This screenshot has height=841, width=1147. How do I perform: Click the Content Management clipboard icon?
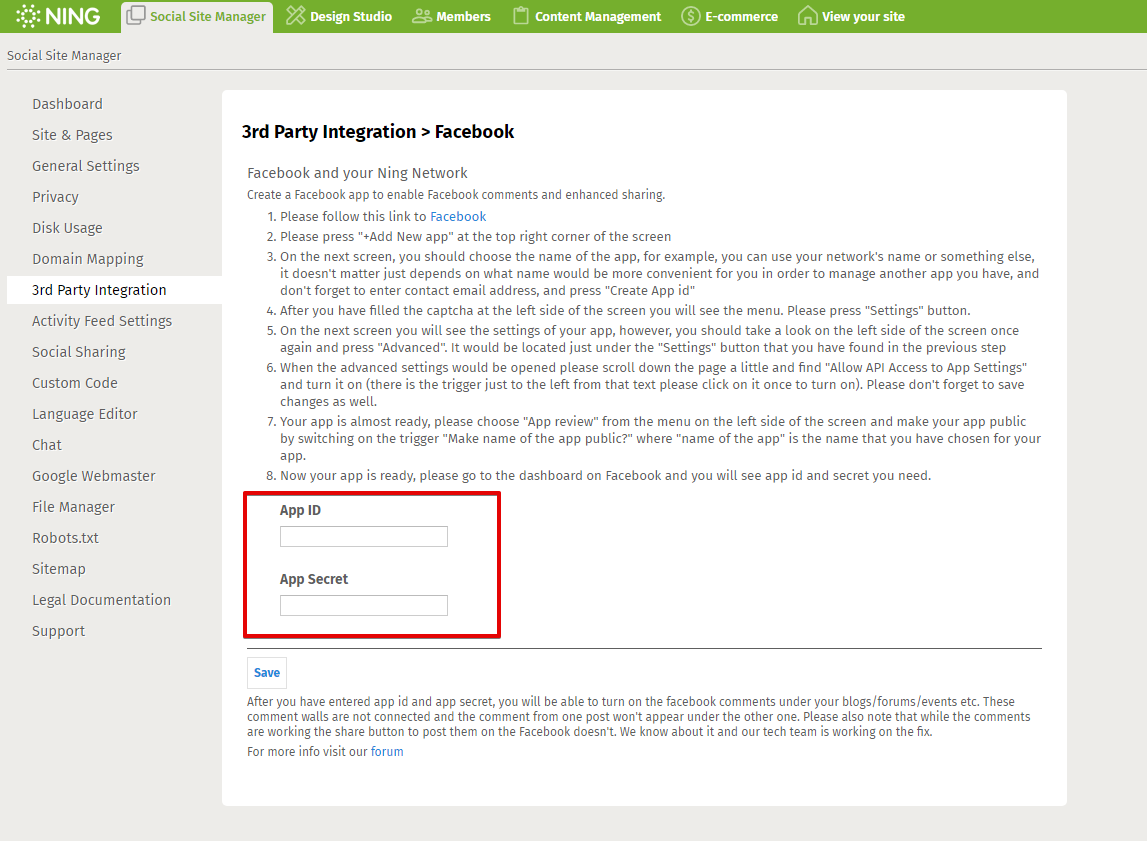pos(521,15)
